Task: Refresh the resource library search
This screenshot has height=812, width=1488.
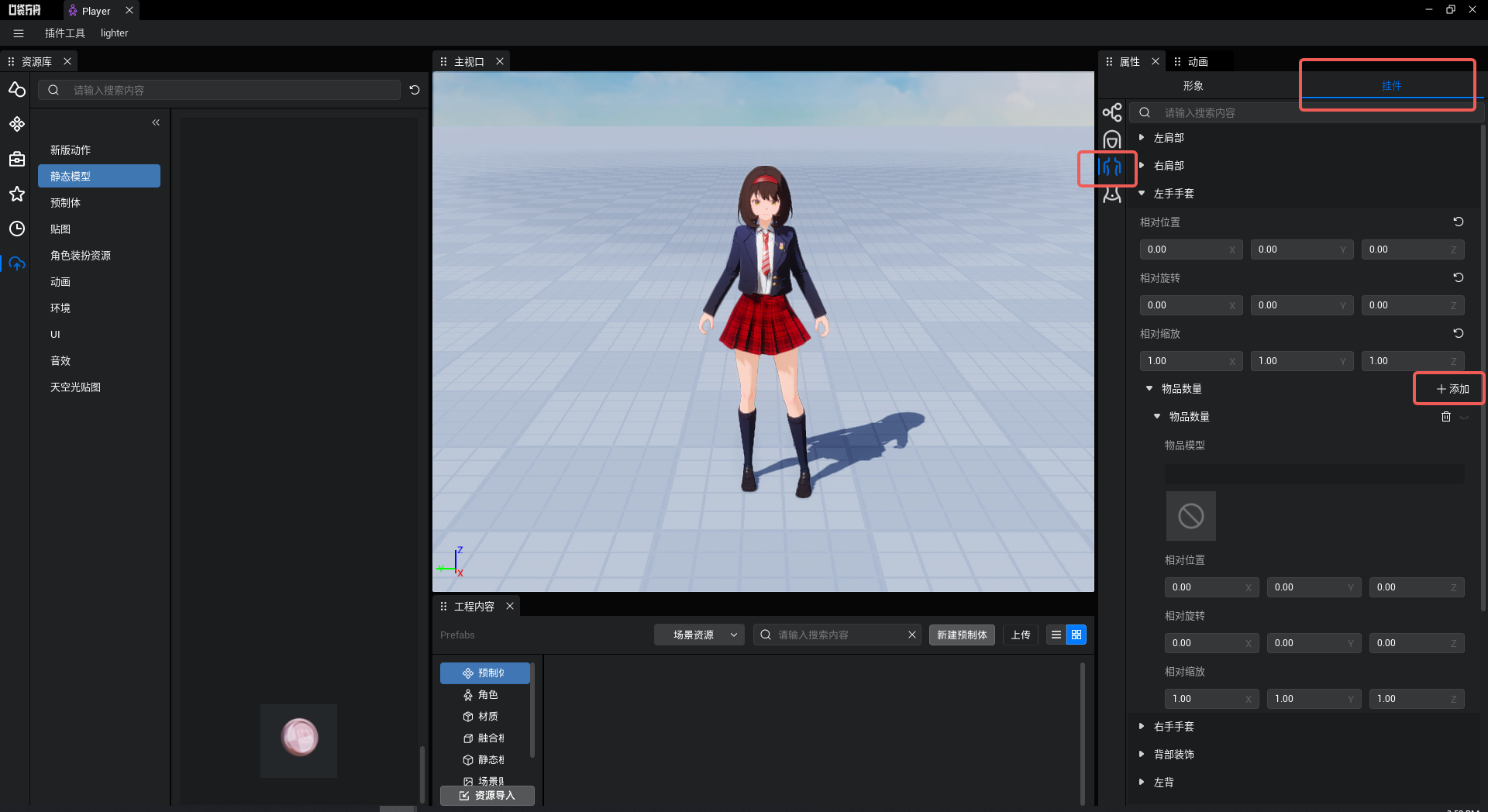Action: click(415, 90)
